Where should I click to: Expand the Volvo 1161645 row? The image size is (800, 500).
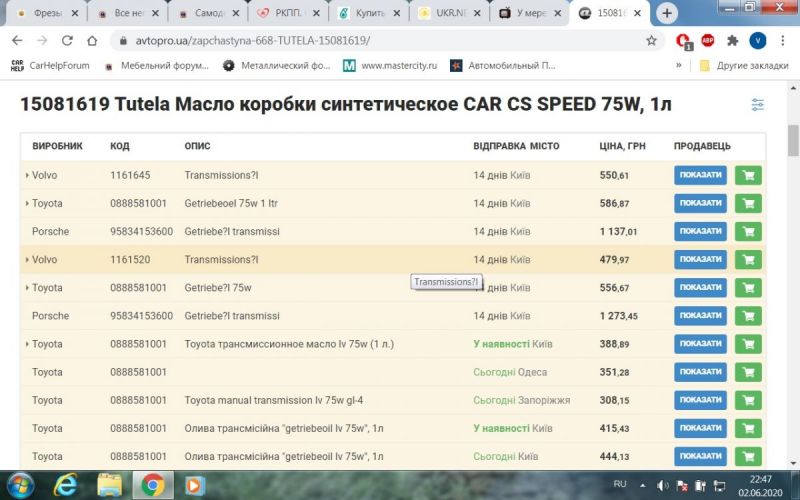(27, 176)
